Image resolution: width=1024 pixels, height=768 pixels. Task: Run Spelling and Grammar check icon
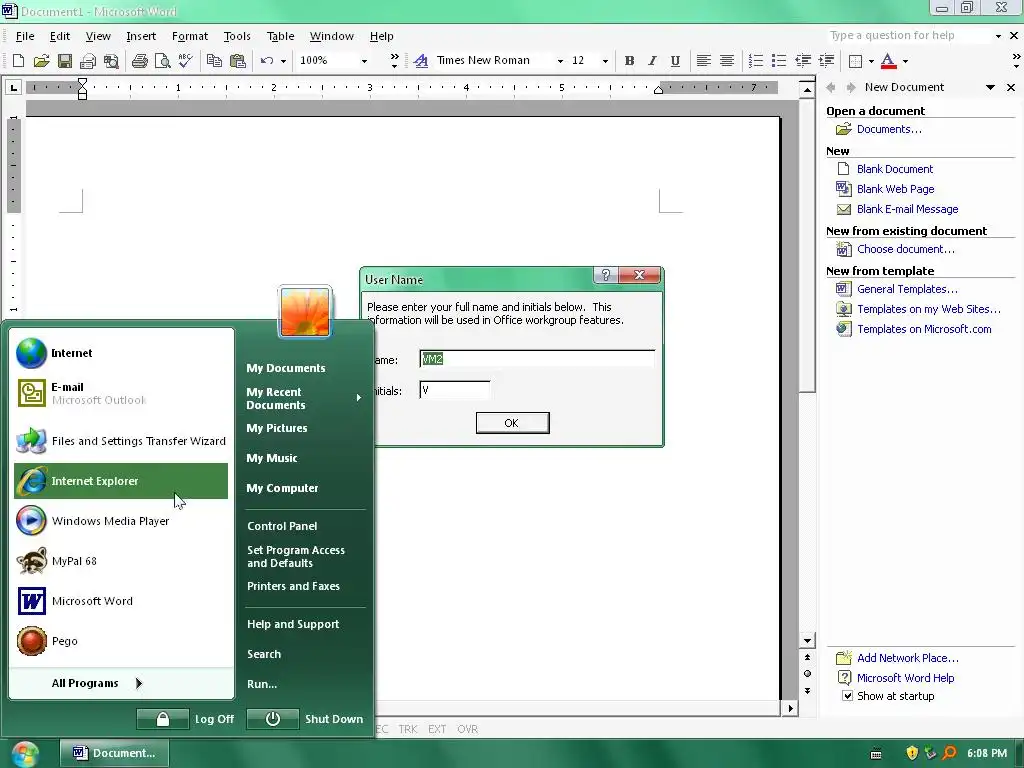point(185,61)
